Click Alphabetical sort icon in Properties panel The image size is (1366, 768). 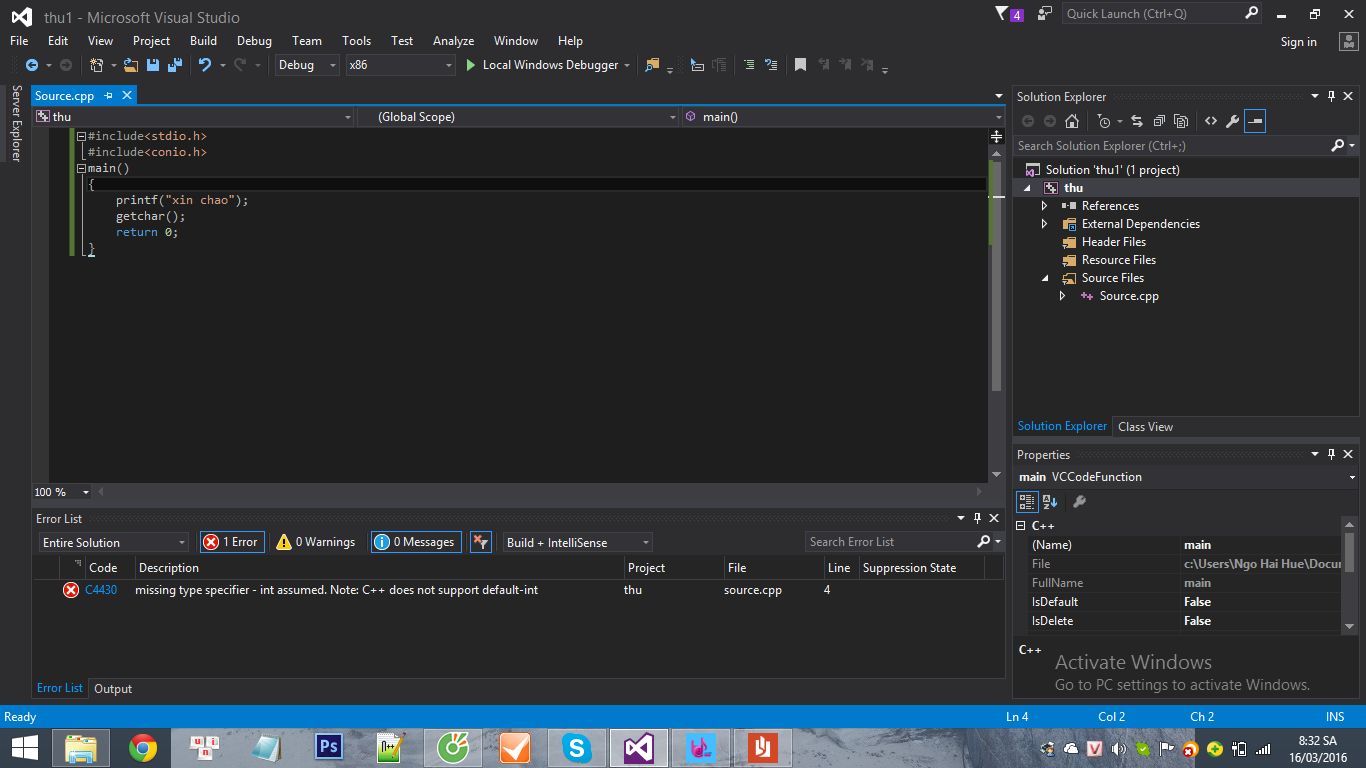click(x=1050, y=502)
